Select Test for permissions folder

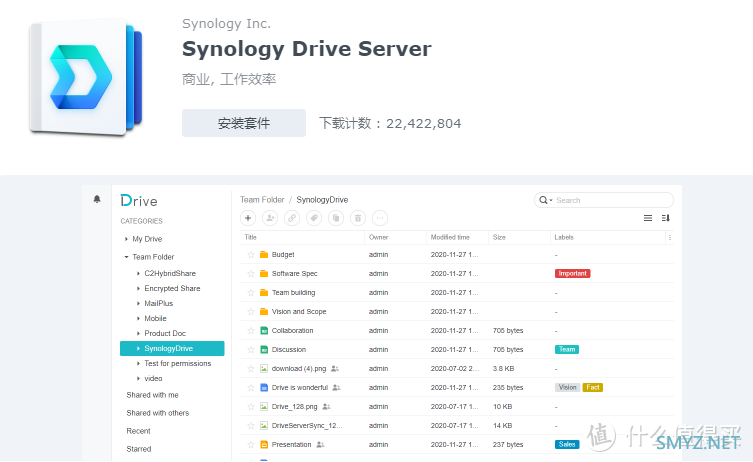178,364
